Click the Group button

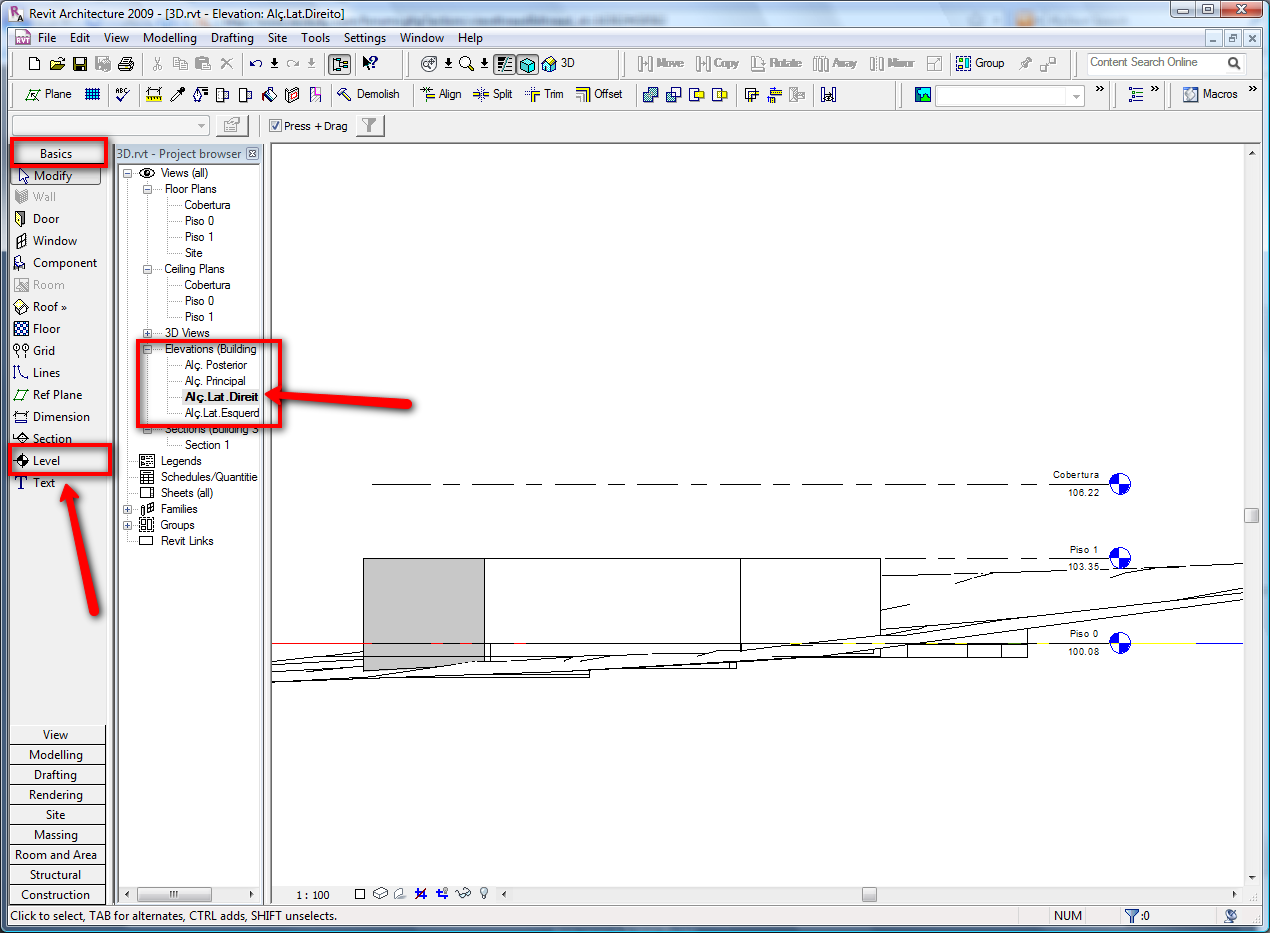[980, 63]
